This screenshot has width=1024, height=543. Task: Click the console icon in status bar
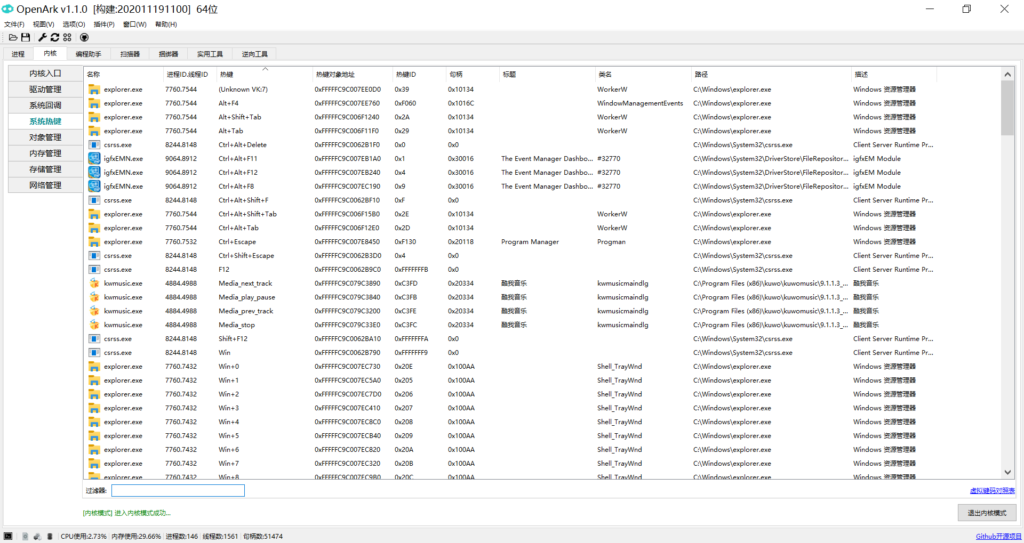coord(8,536)
